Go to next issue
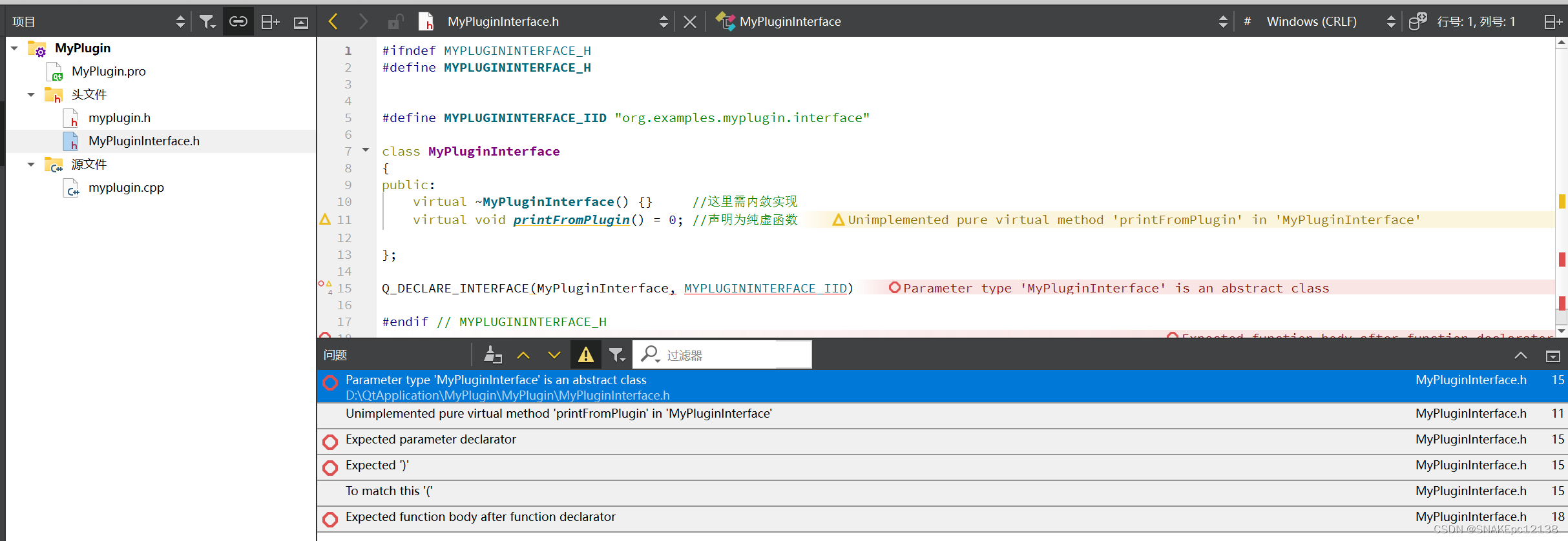This screenshot has height=541, width=1568. tap(554, 355)
